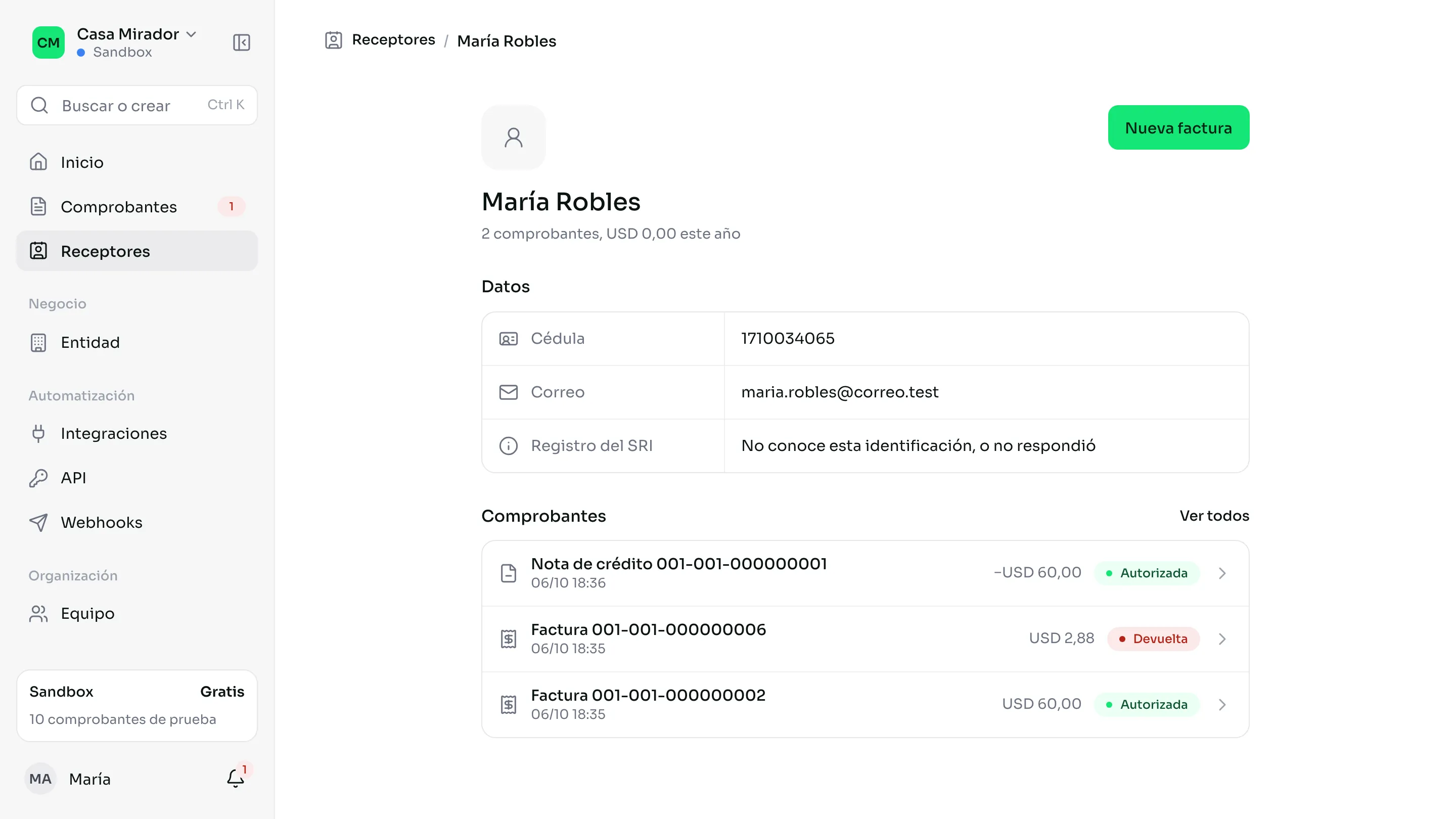Screen dimensions: 1456x819
Task: Open Entidad page
Action: (x=137, y=343)
